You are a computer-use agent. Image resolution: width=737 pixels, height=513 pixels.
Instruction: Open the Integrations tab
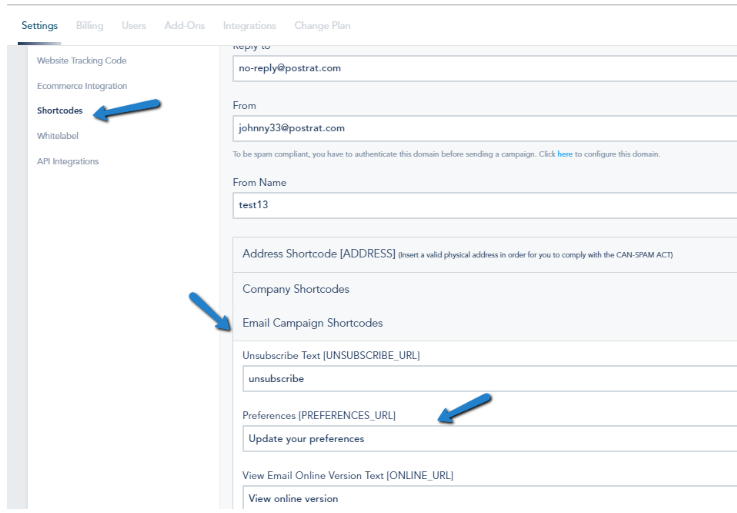(250, 25)
